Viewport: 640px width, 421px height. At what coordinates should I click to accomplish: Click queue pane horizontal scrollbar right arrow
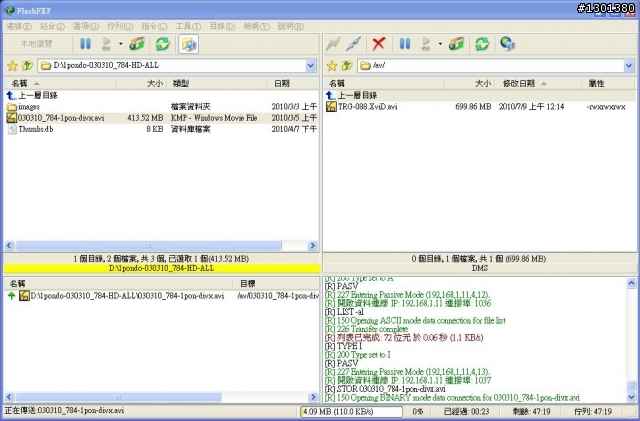point(313,397)
